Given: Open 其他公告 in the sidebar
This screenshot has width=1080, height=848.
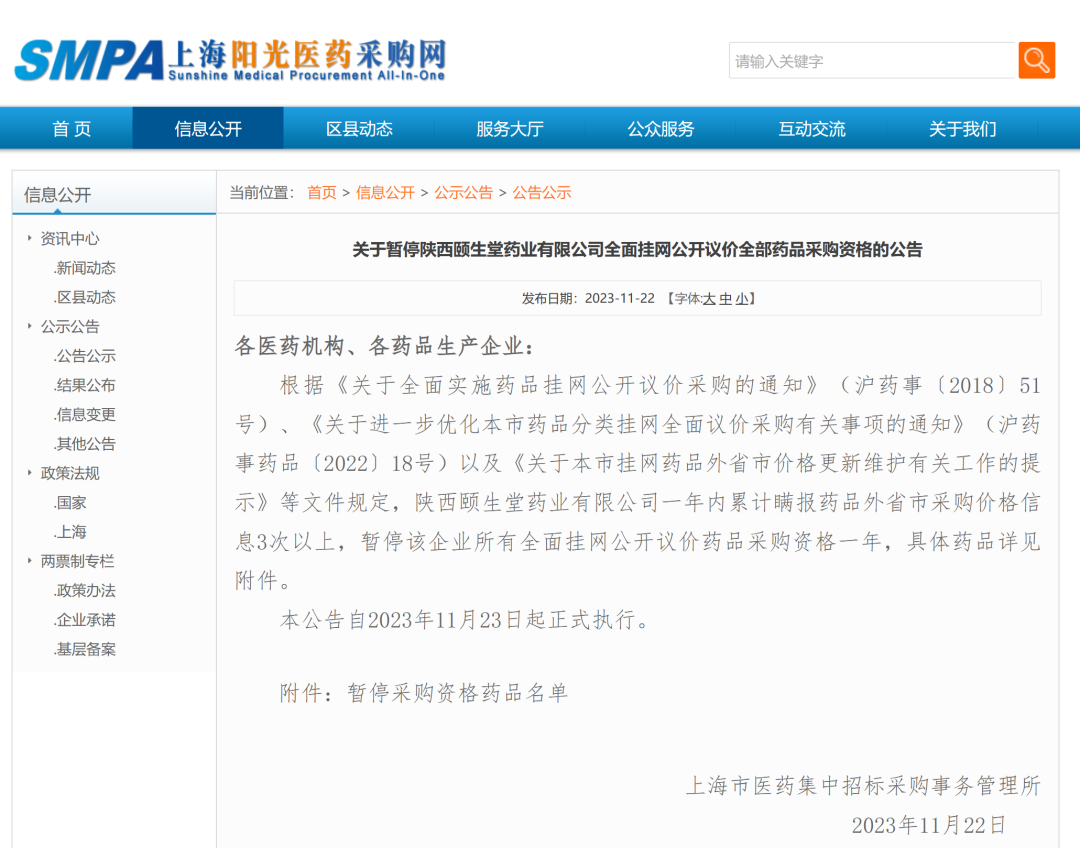Looking at the screenshot, I should [85, 444].
